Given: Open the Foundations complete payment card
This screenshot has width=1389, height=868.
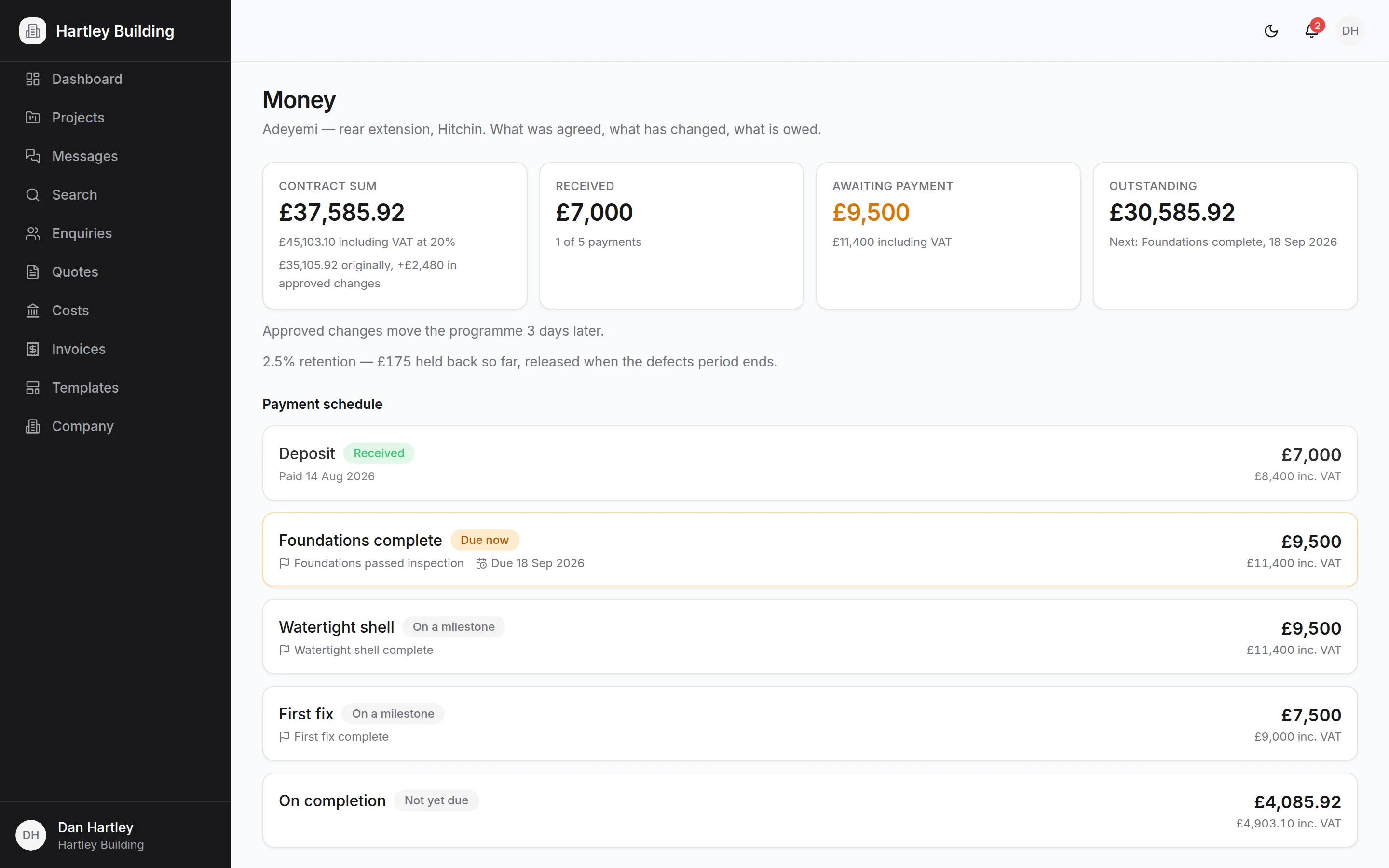Looking at the screenshot, I should click(x=810, y=549).
